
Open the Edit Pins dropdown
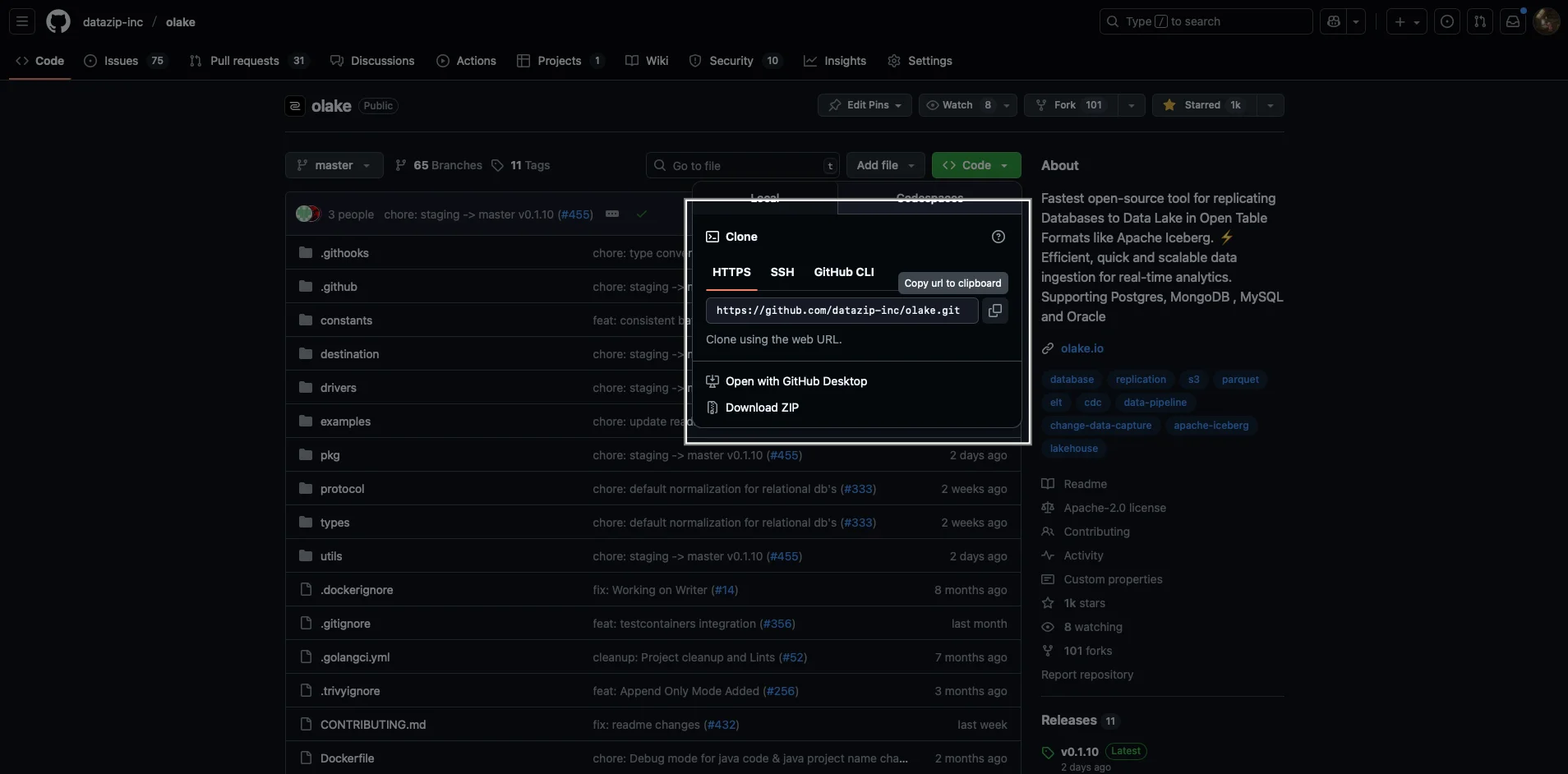pos(865,105)
